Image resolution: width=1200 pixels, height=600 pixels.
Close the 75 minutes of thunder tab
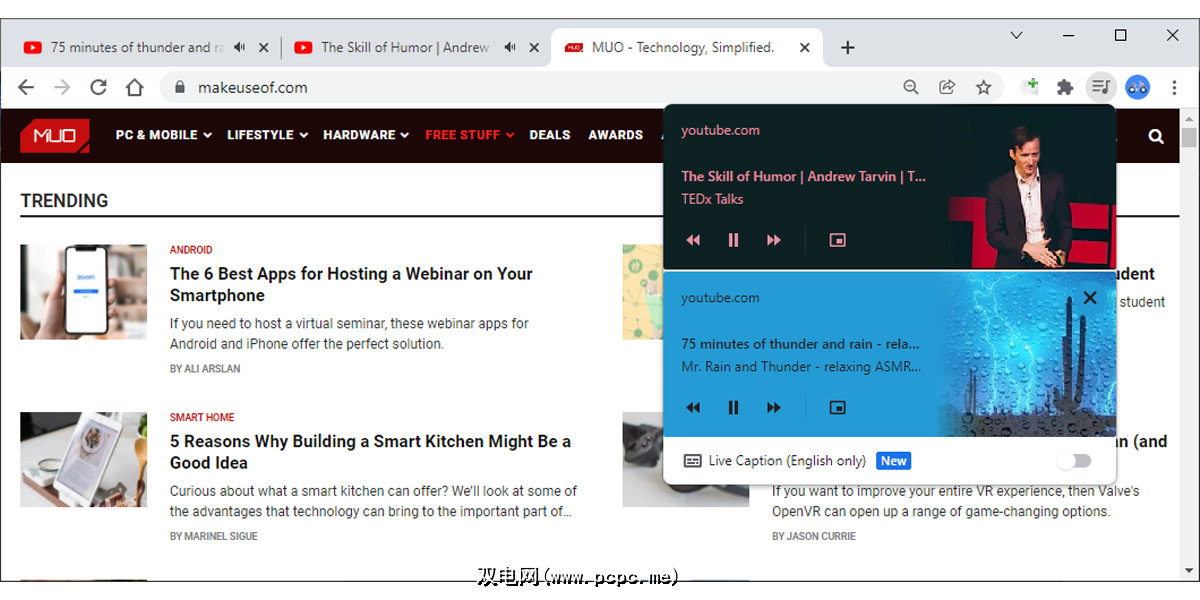264,47
